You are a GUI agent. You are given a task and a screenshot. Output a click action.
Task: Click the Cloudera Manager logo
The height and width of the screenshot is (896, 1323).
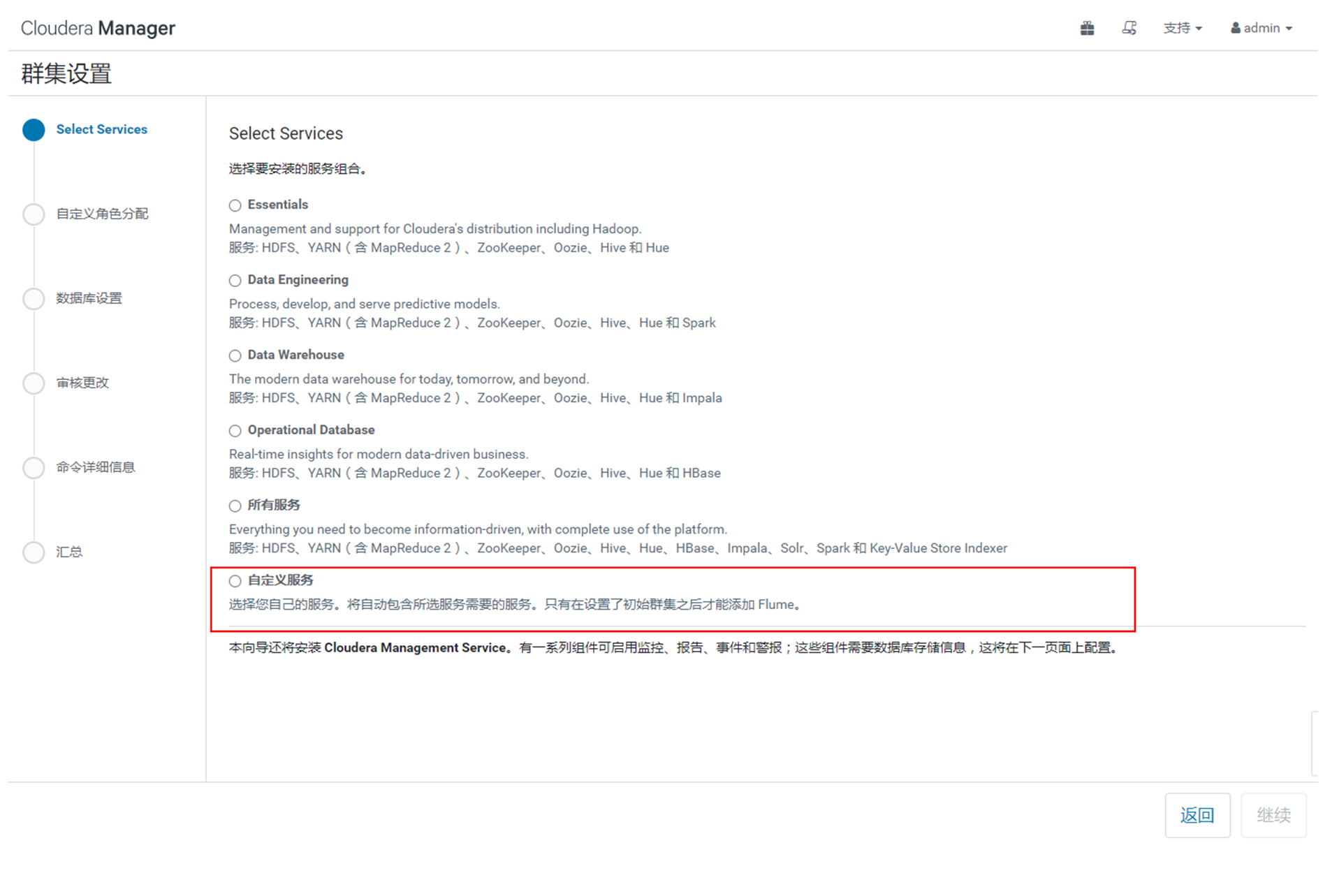click(x=98, y=28)
